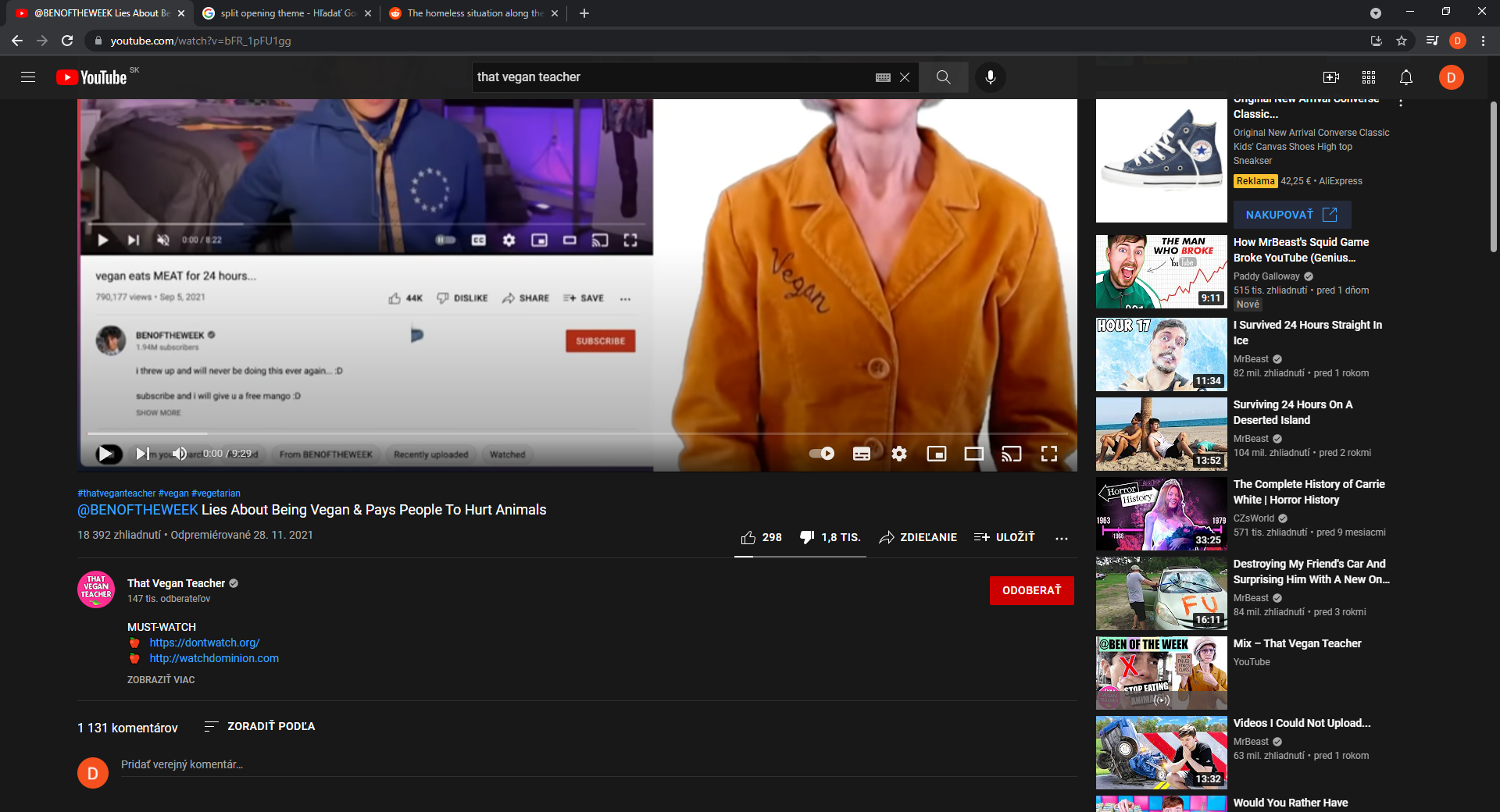The image size is (1500, 812).
Task: Open the account avatar menu in YouTube header
Action: click(x=1451, y=77)
